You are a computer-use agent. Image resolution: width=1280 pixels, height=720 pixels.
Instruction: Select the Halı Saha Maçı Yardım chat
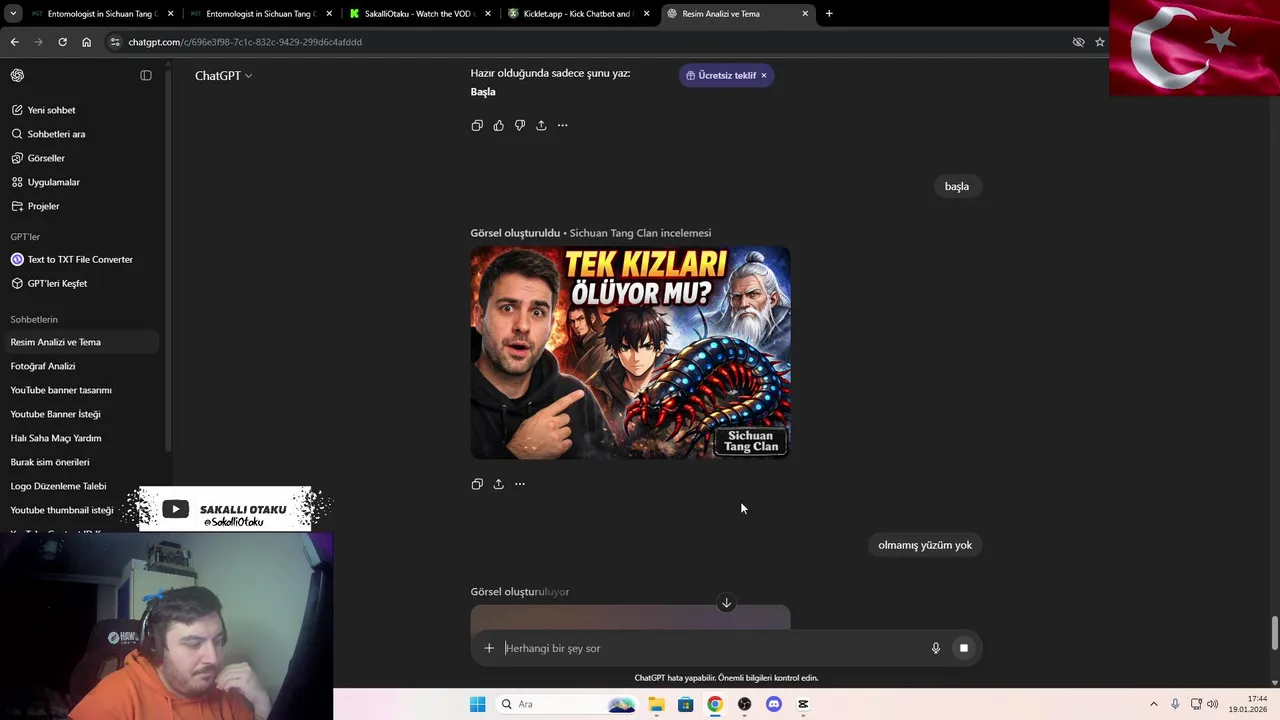[x=80, y=438]
